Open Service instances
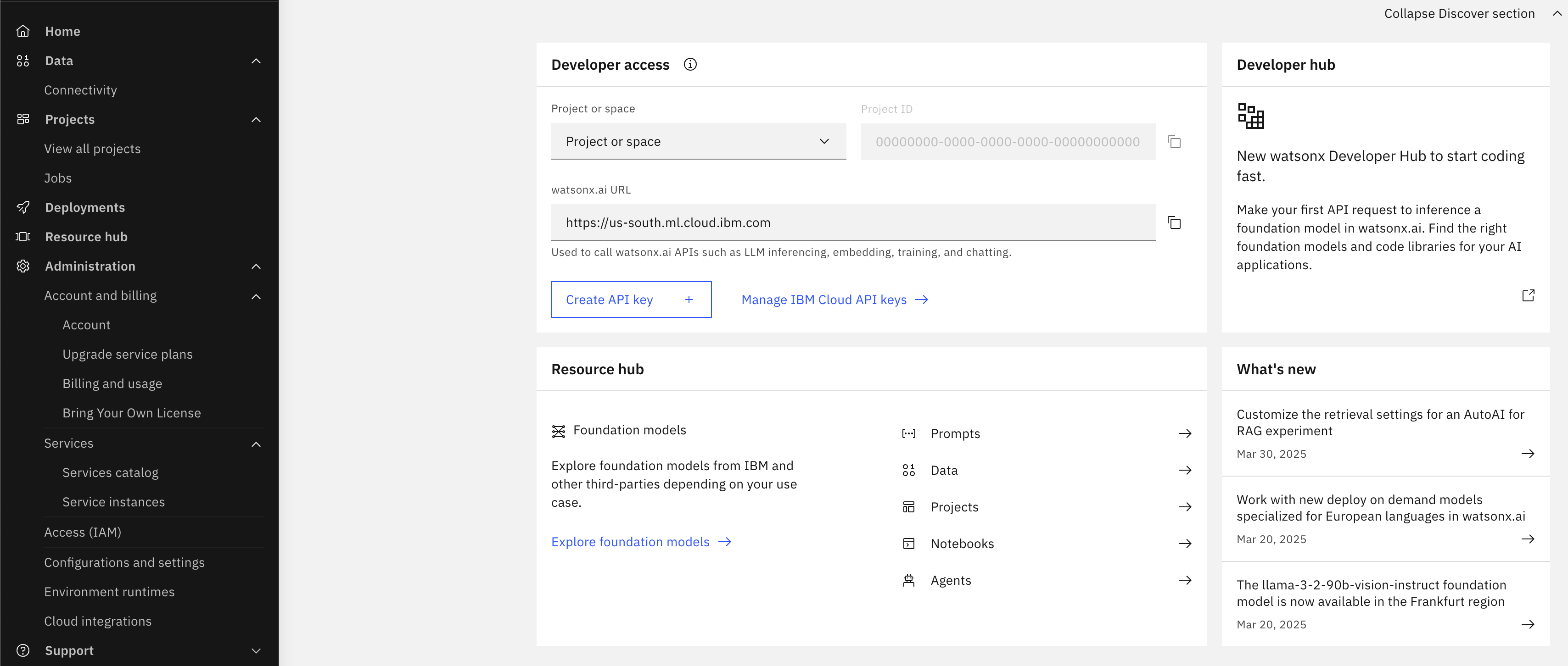 click(113, 502)
